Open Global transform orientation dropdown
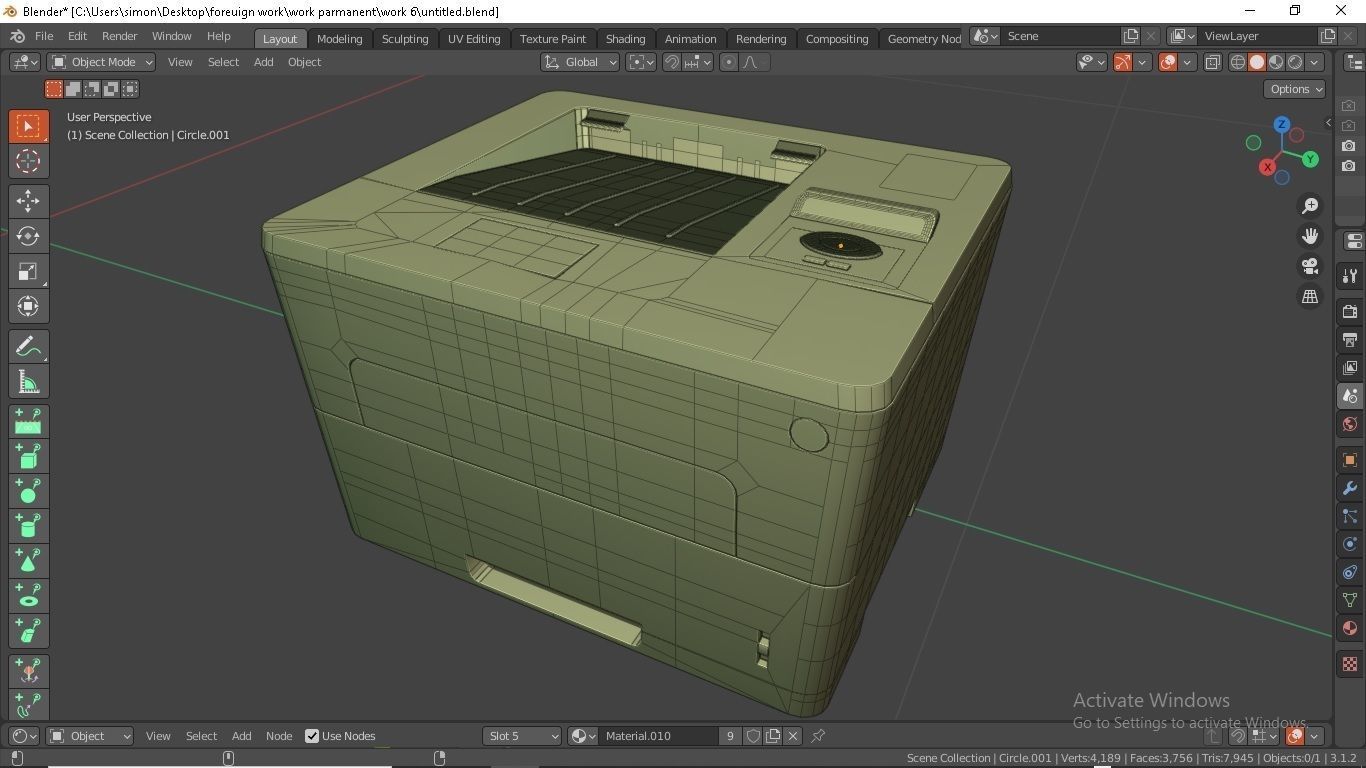 point(580,62)
